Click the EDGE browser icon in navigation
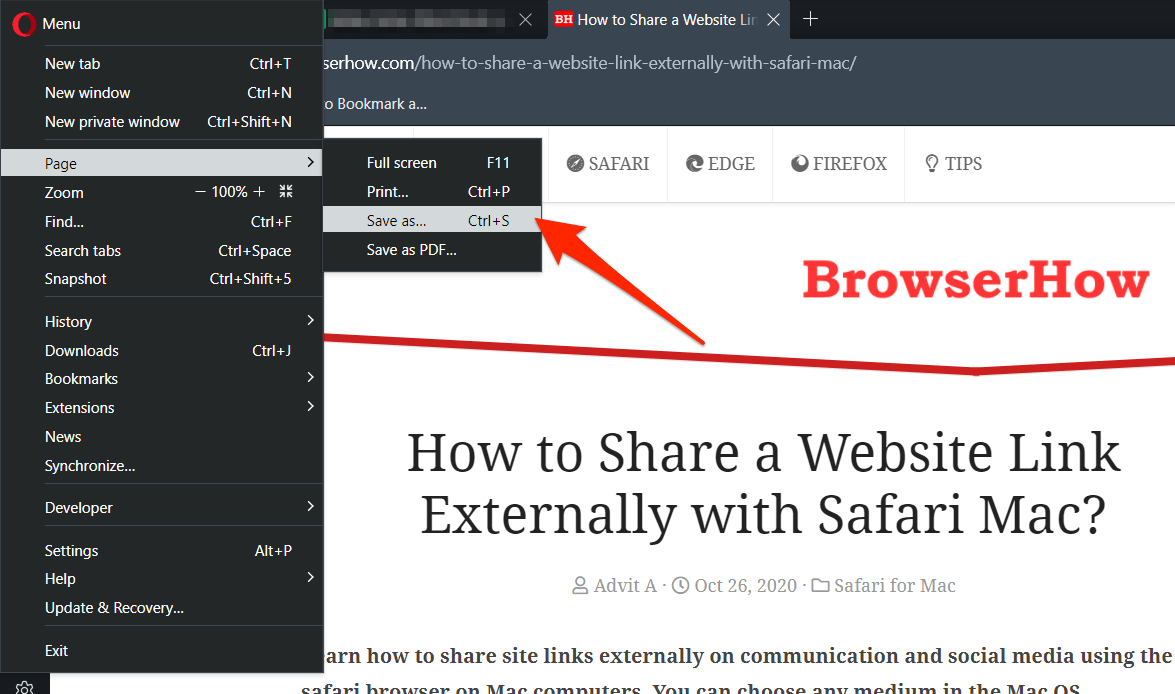The image size is (1175, 694). click(x=695, y=163)
